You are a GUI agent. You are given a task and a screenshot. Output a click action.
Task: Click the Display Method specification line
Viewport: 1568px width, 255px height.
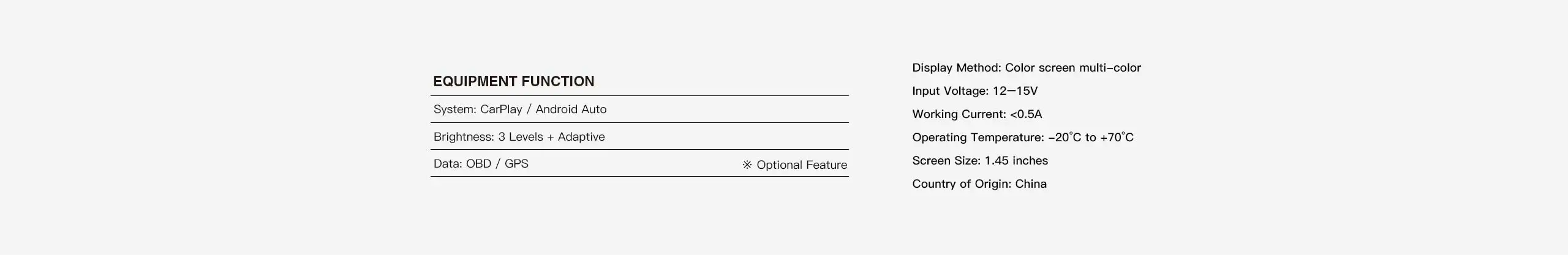[1026, 68]
